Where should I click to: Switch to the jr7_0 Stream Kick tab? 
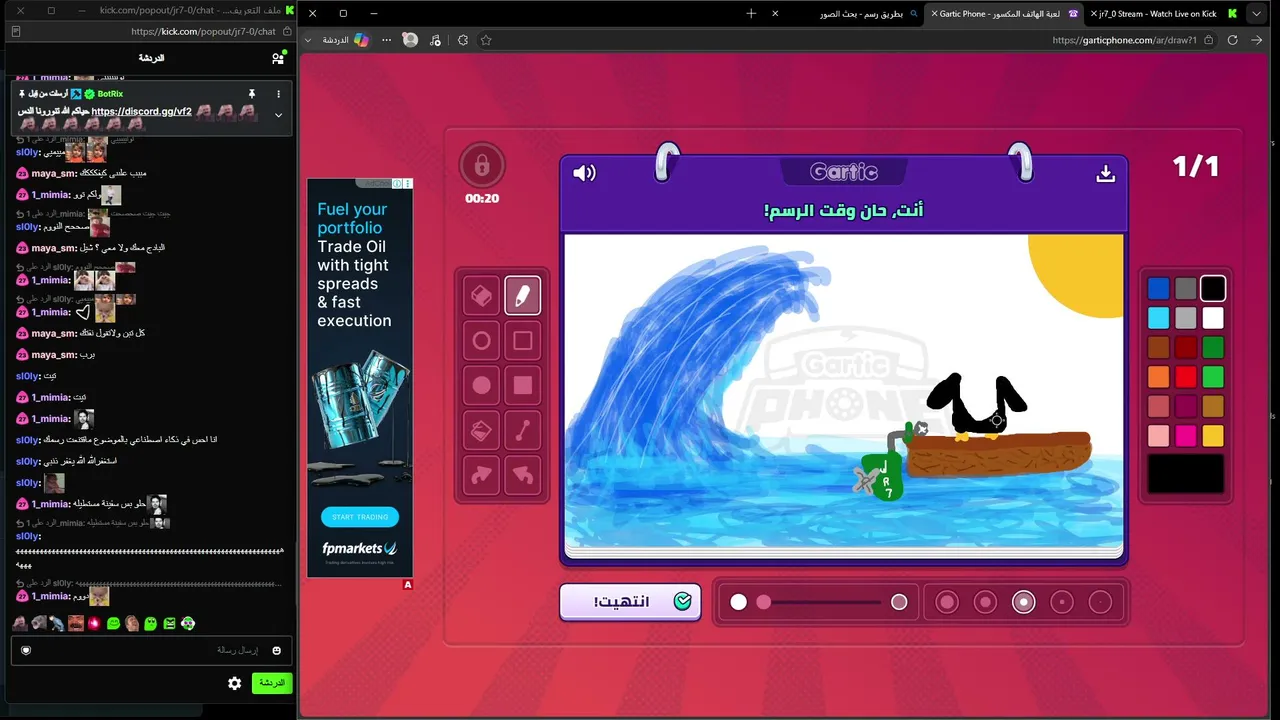[x=1165, y=13]
